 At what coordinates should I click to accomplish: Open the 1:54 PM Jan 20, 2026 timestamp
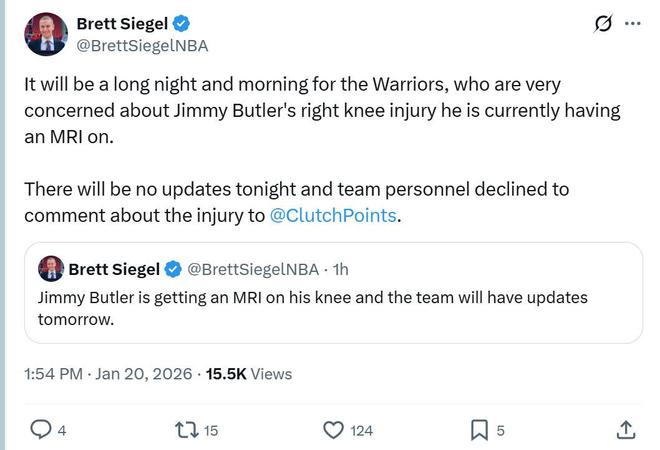tap(108, 374)
